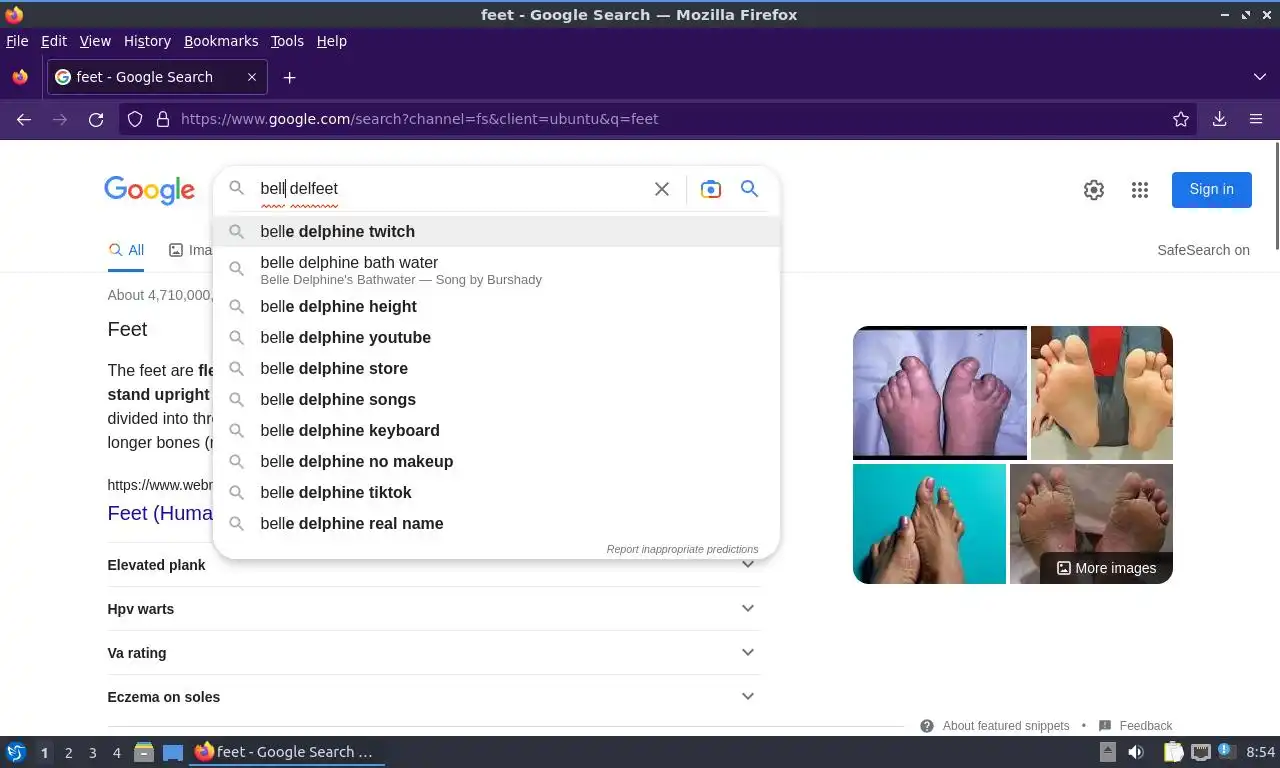
Task: Open a new tab with plus button
Action: click(289, 77)
